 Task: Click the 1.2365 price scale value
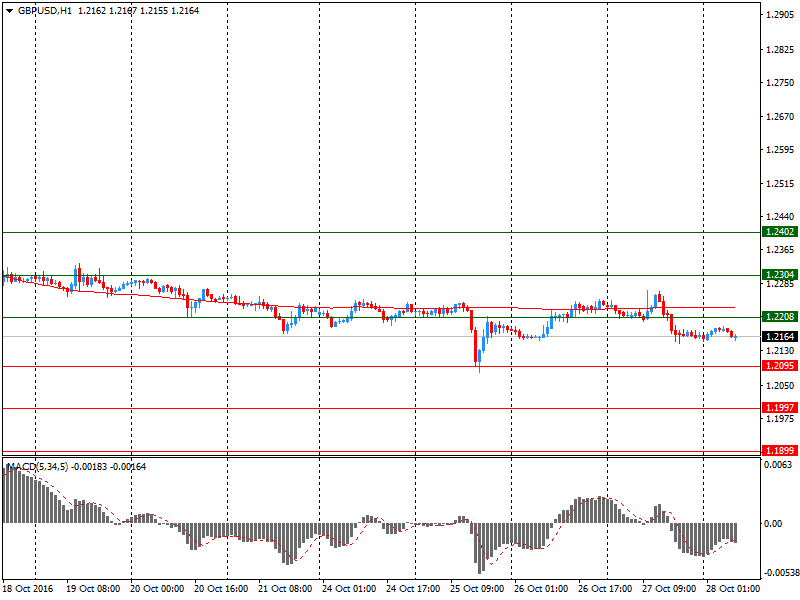[780, 249]
